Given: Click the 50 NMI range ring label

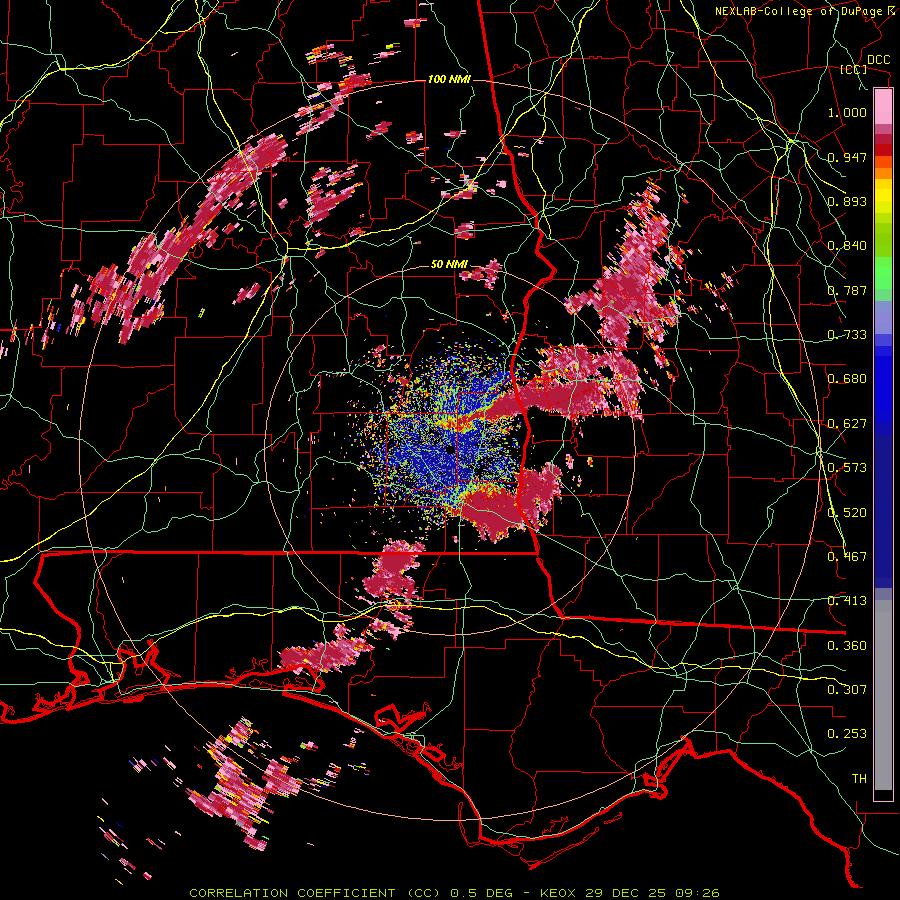Looking at the screenshot, I should tap(449, 265).
